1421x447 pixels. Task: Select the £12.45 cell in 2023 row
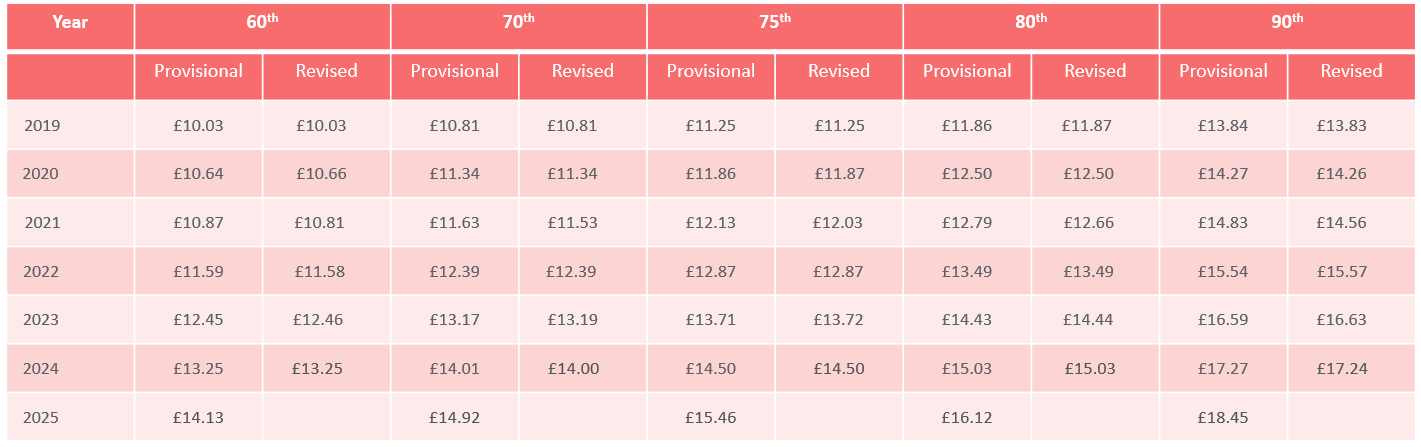tap(198, 320)
